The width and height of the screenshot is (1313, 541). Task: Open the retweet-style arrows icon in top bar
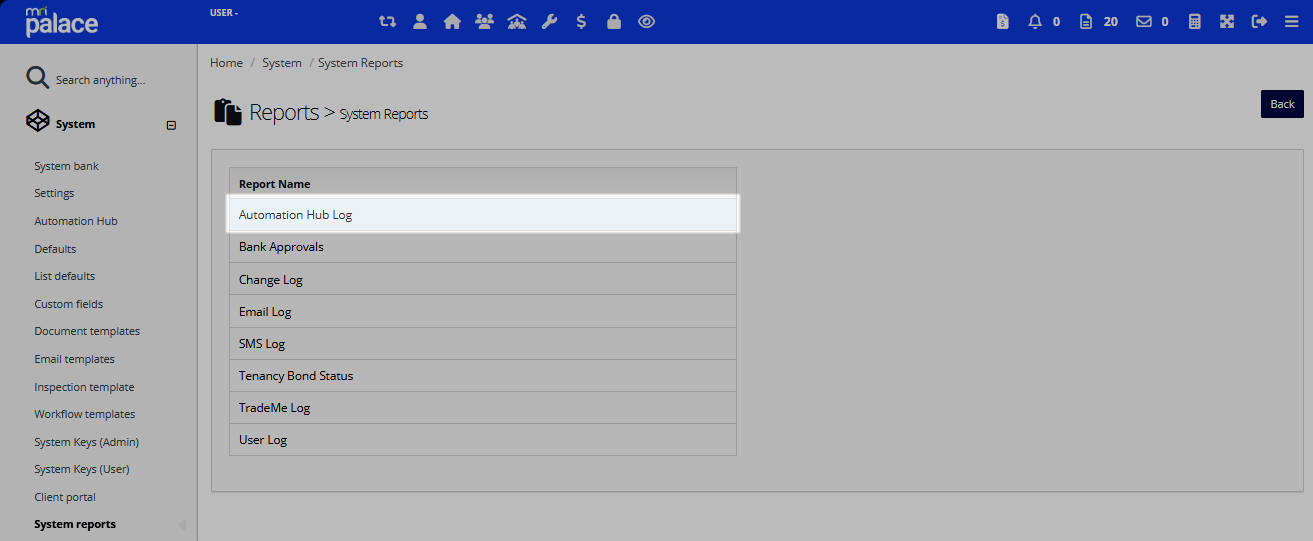click(387, 21)
